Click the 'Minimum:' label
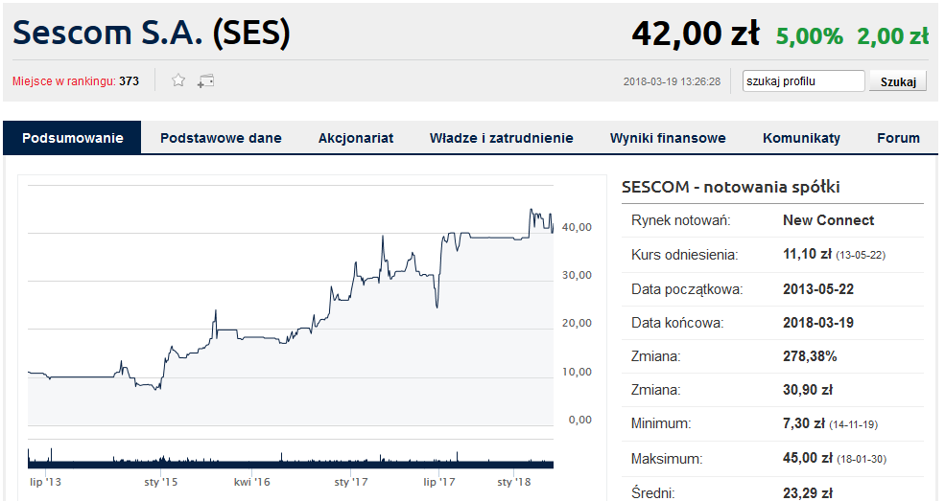The width and height of the screenshot is (945, 501). point(661,423)
